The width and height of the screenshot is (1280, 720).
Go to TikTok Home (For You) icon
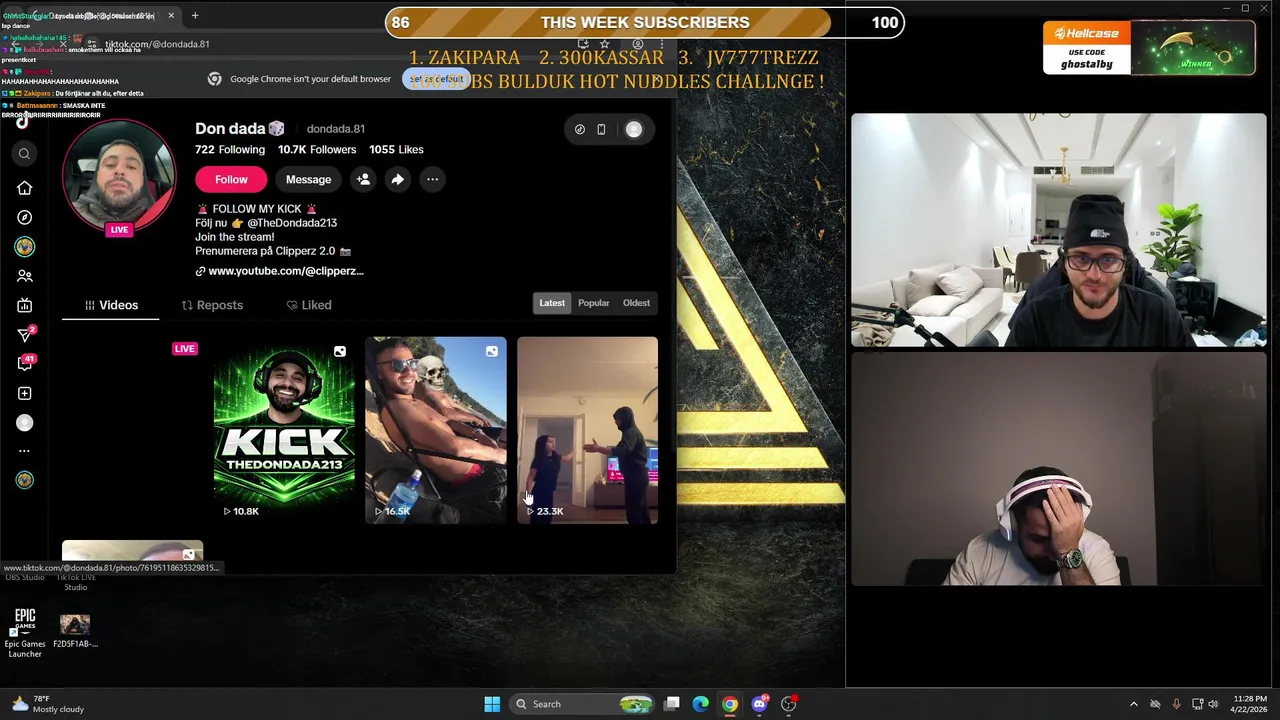[25, 188]
